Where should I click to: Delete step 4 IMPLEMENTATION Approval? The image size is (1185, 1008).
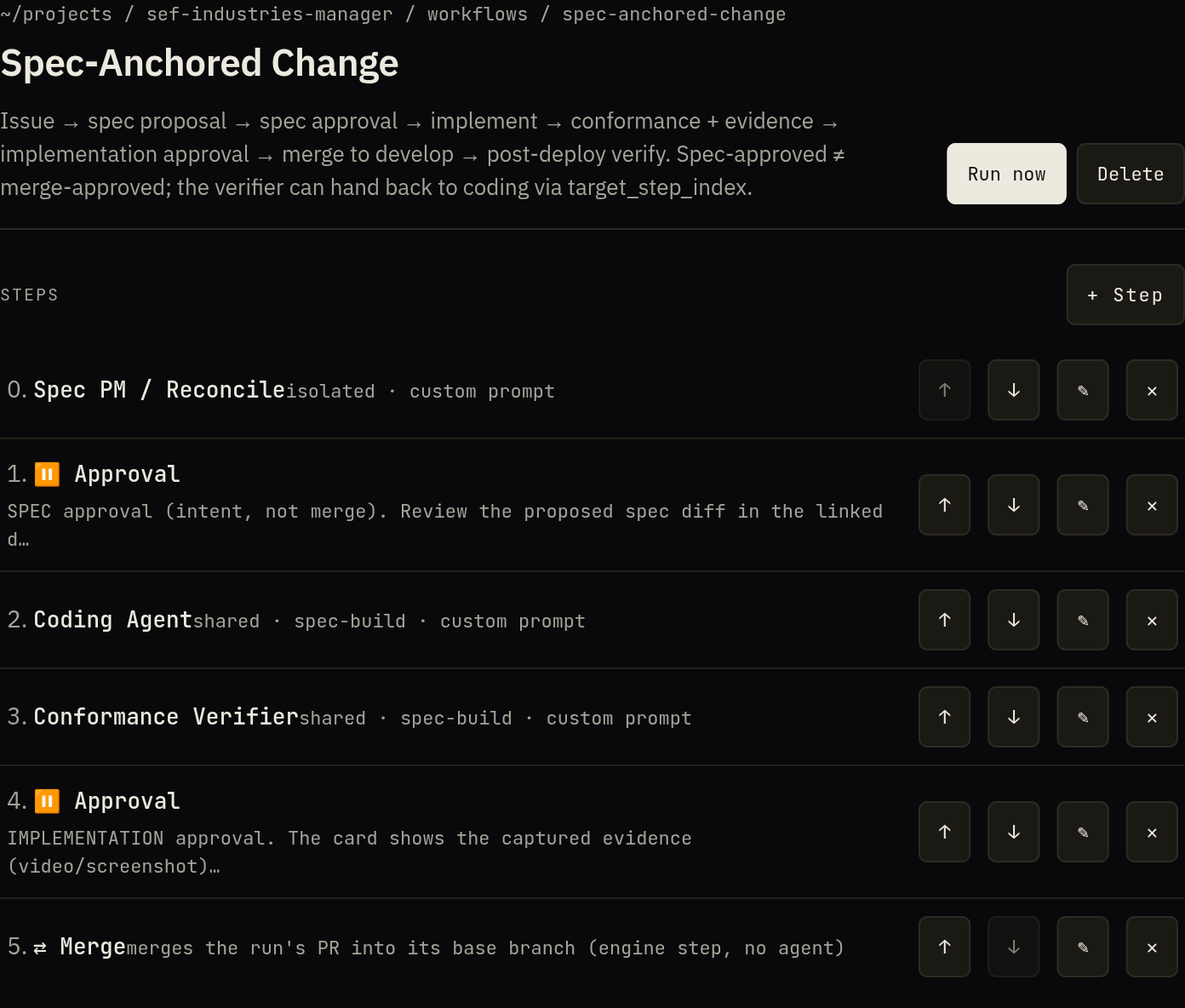coord(1152,832)
